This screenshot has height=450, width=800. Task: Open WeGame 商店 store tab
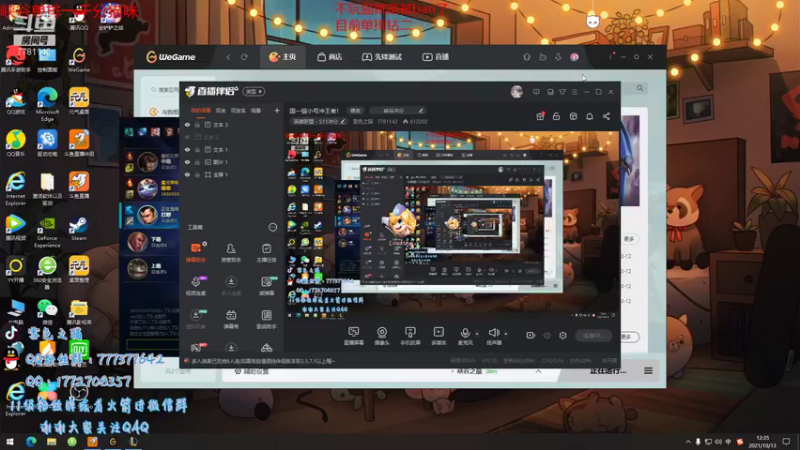tap(330, 57)
